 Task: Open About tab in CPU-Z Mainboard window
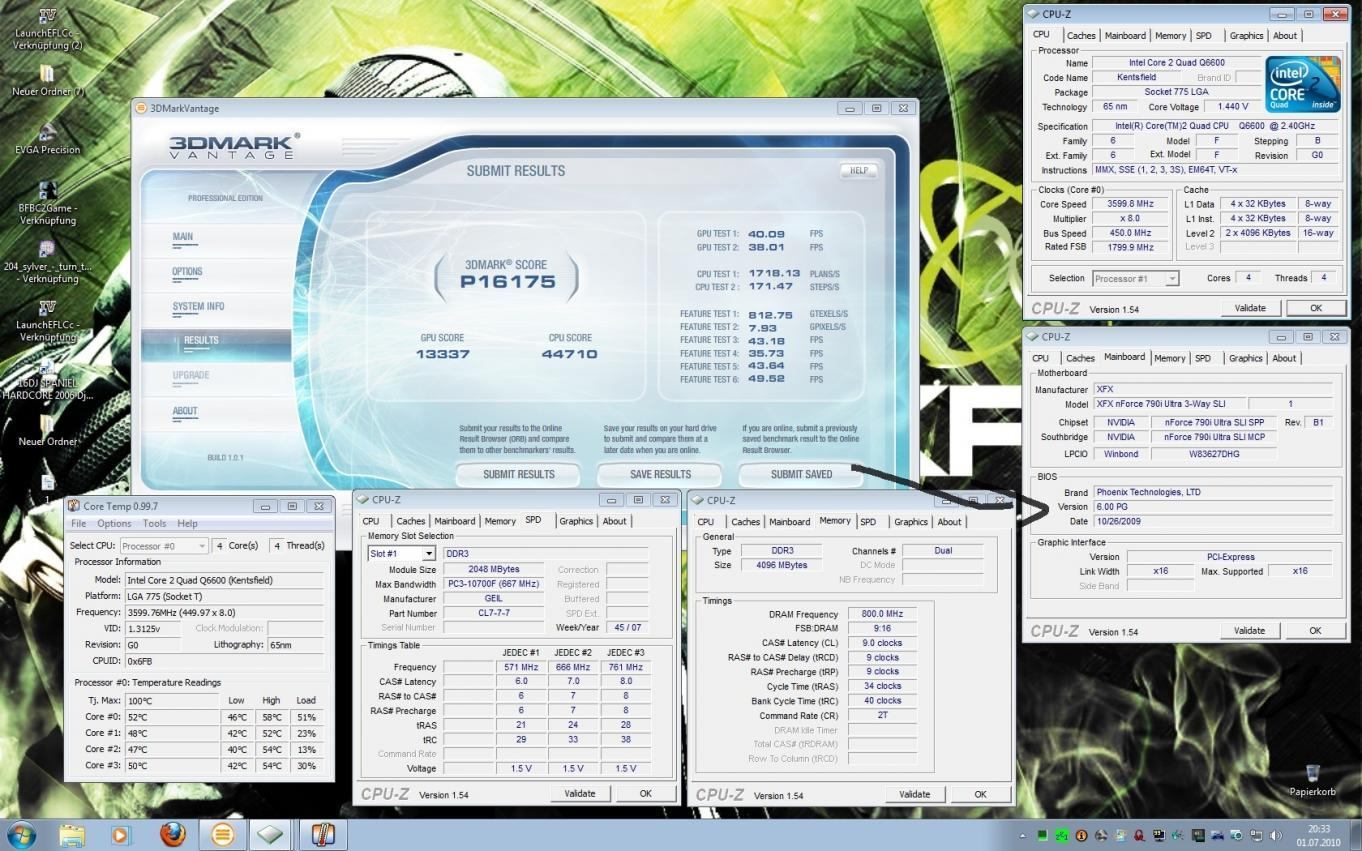pos(1284,358)
